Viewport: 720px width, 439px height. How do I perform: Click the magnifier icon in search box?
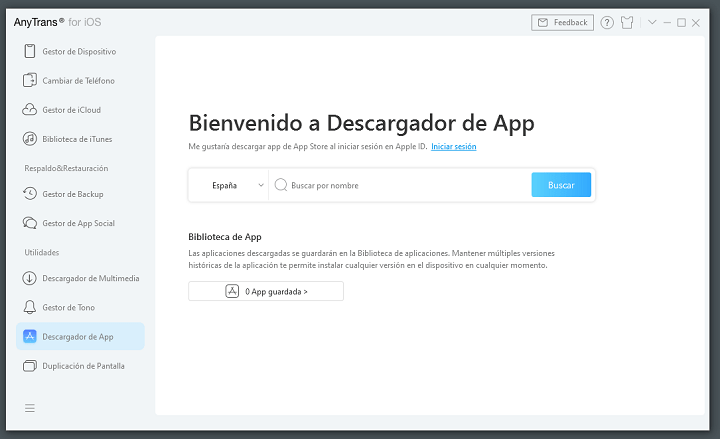281,185
